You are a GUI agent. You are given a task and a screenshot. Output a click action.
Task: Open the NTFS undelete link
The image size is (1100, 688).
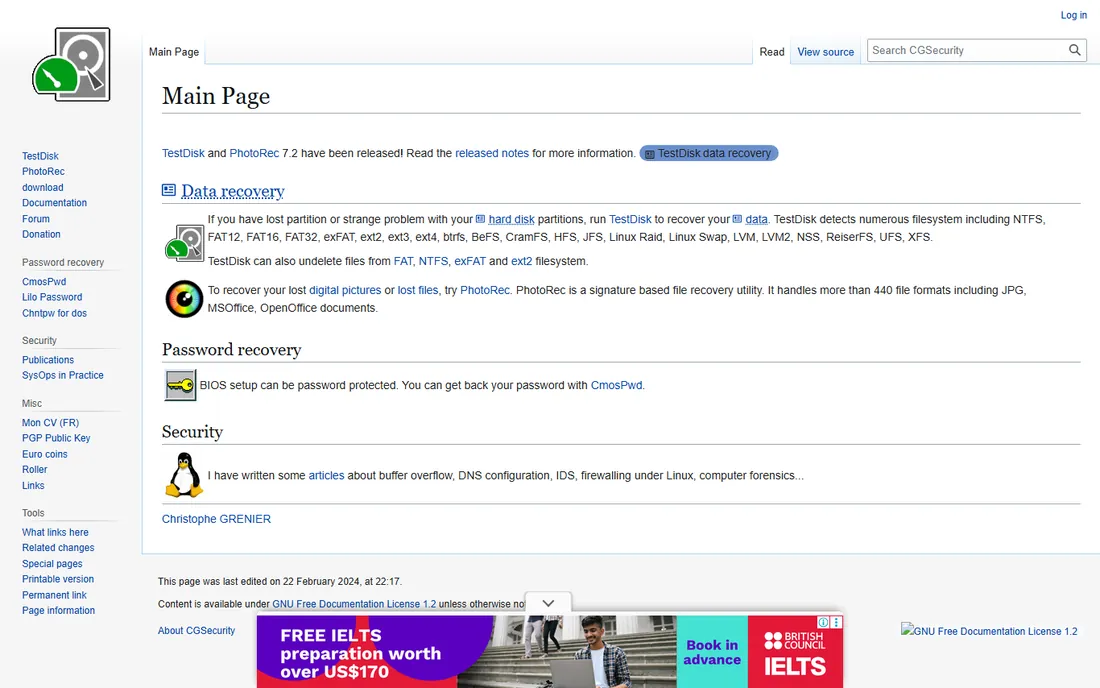pos(434,261)
